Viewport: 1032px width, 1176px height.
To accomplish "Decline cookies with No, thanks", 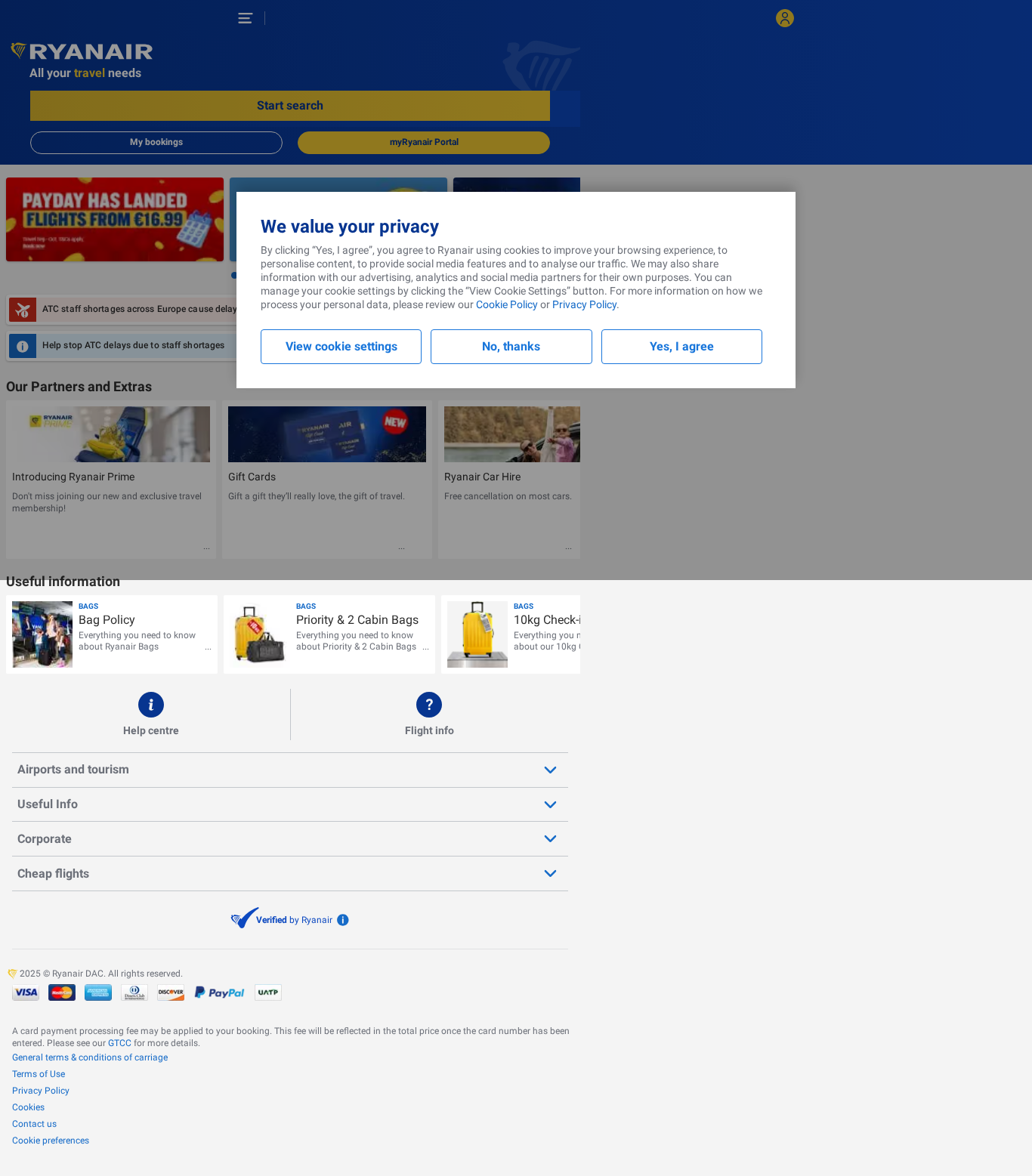I will coord(511,347).
